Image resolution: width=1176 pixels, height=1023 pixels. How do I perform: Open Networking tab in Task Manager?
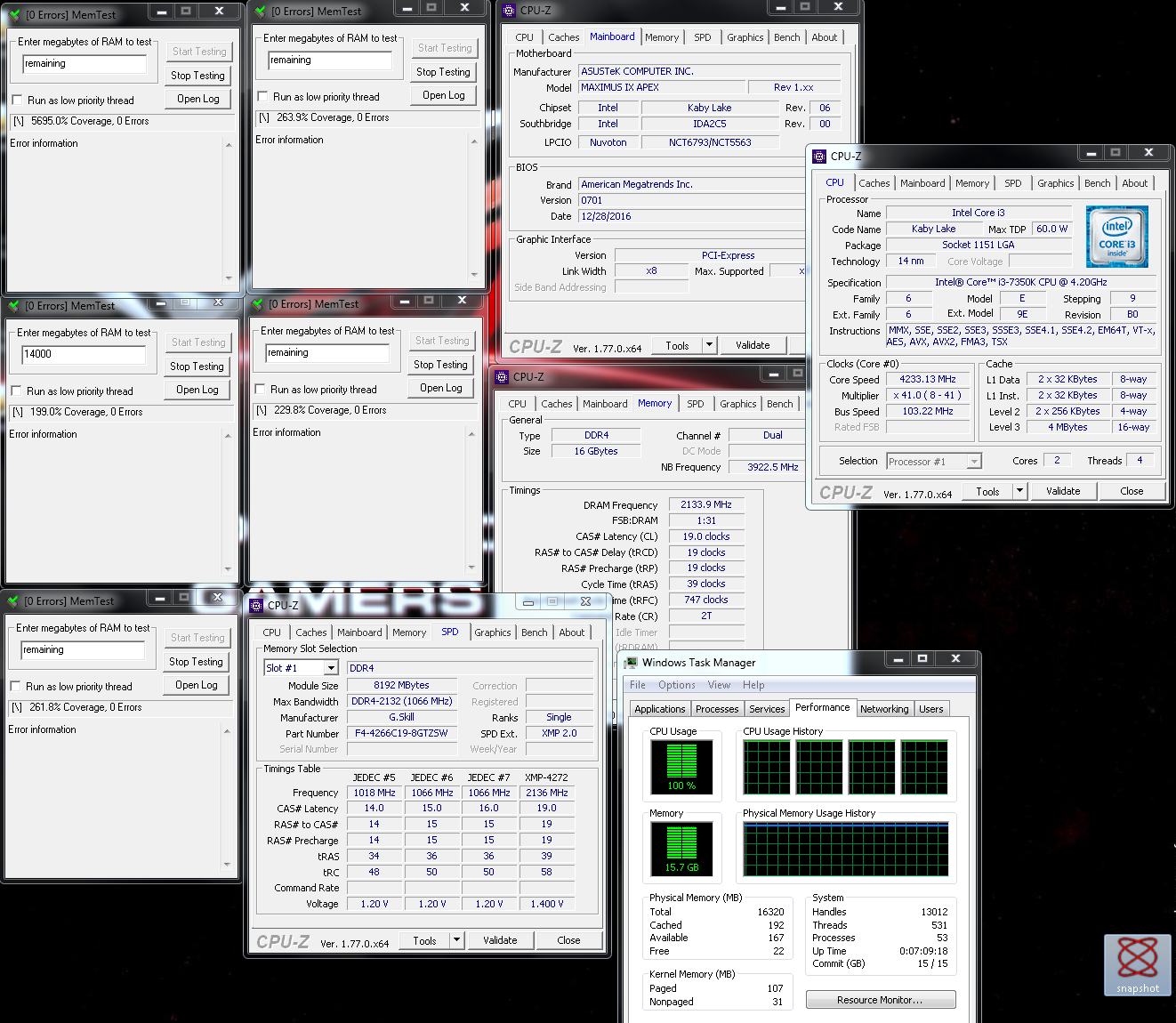tap(884, 709)
